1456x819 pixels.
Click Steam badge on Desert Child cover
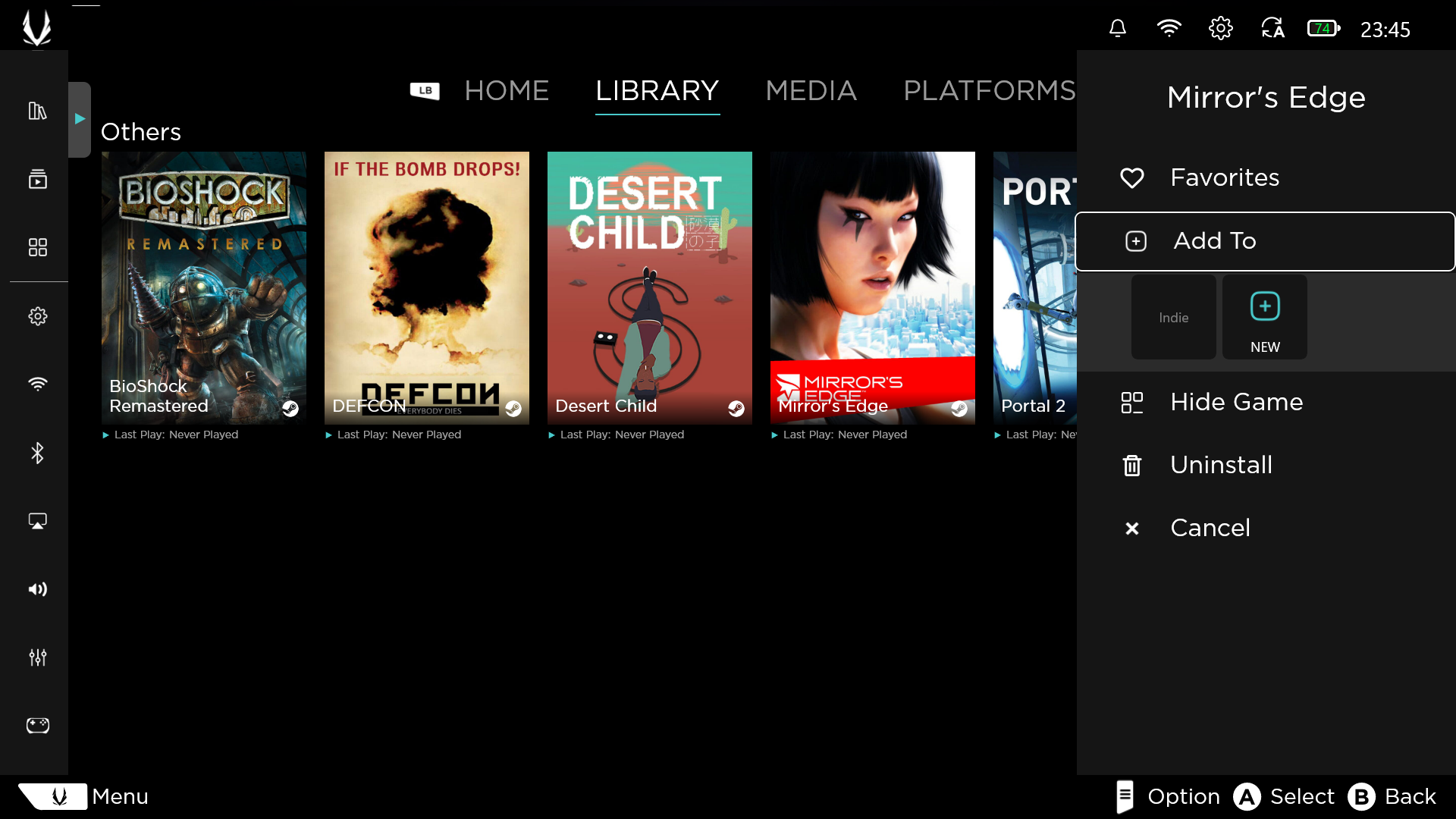736,409
